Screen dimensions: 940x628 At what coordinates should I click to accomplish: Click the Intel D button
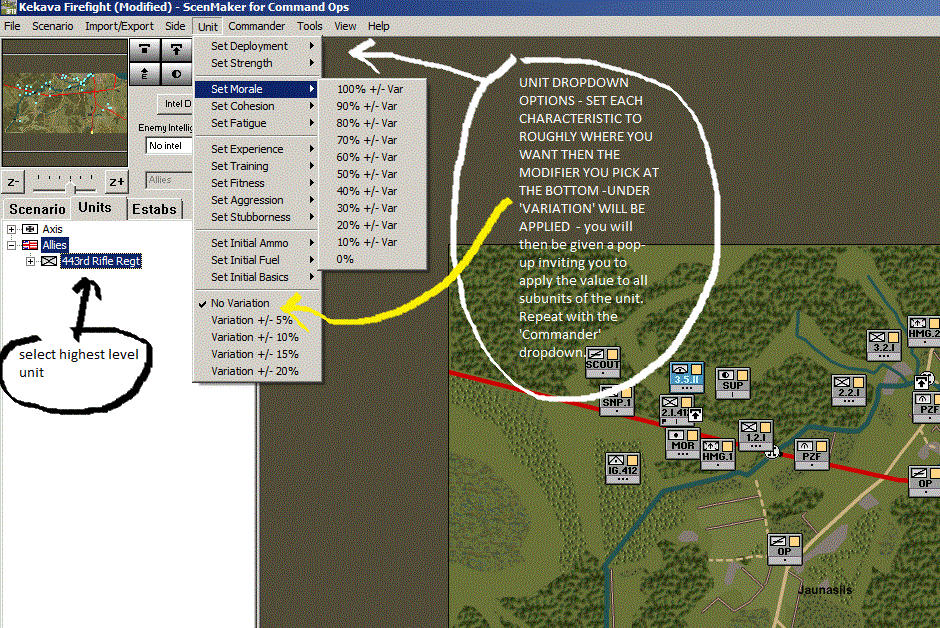pos(175,104)
